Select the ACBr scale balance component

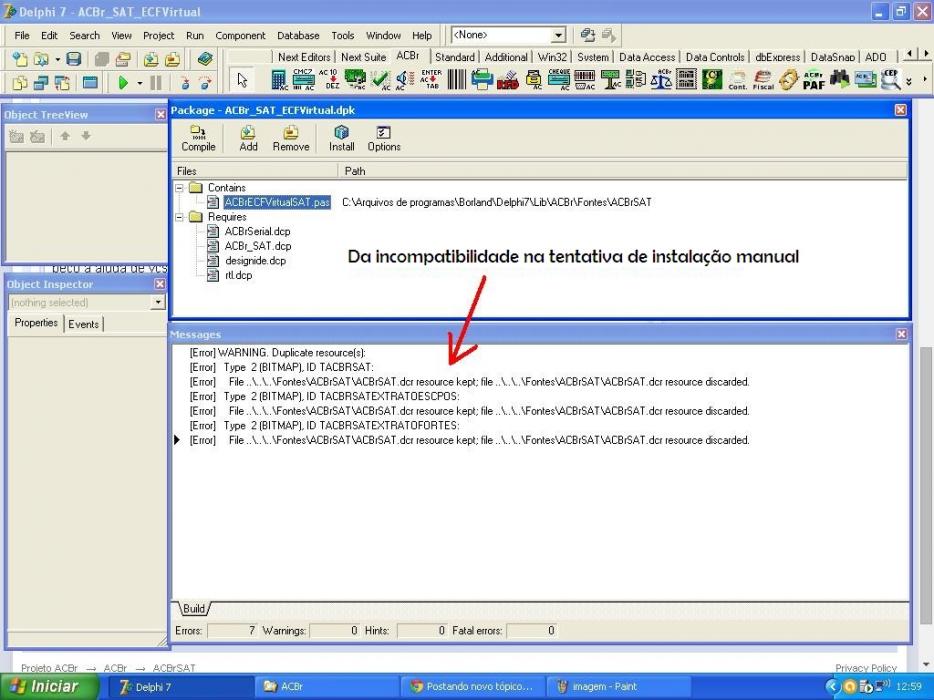[x=661, y=80]
